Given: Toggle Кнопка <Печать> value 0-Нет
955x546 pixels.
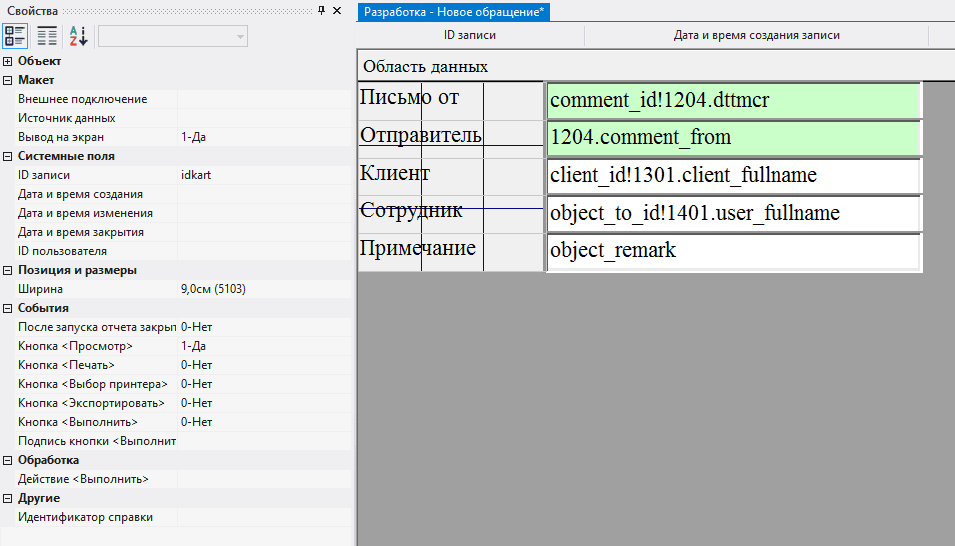Looking at the screenshot, I should 264,365.
